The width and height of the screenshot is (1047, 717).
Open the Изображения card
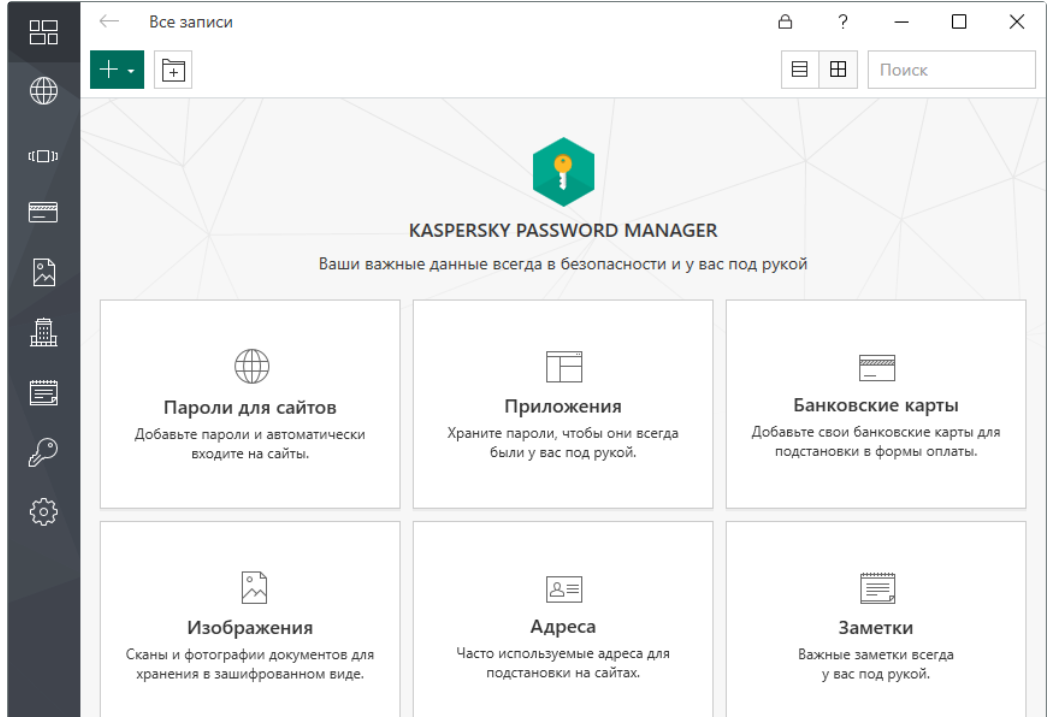[x=250, y=620]
